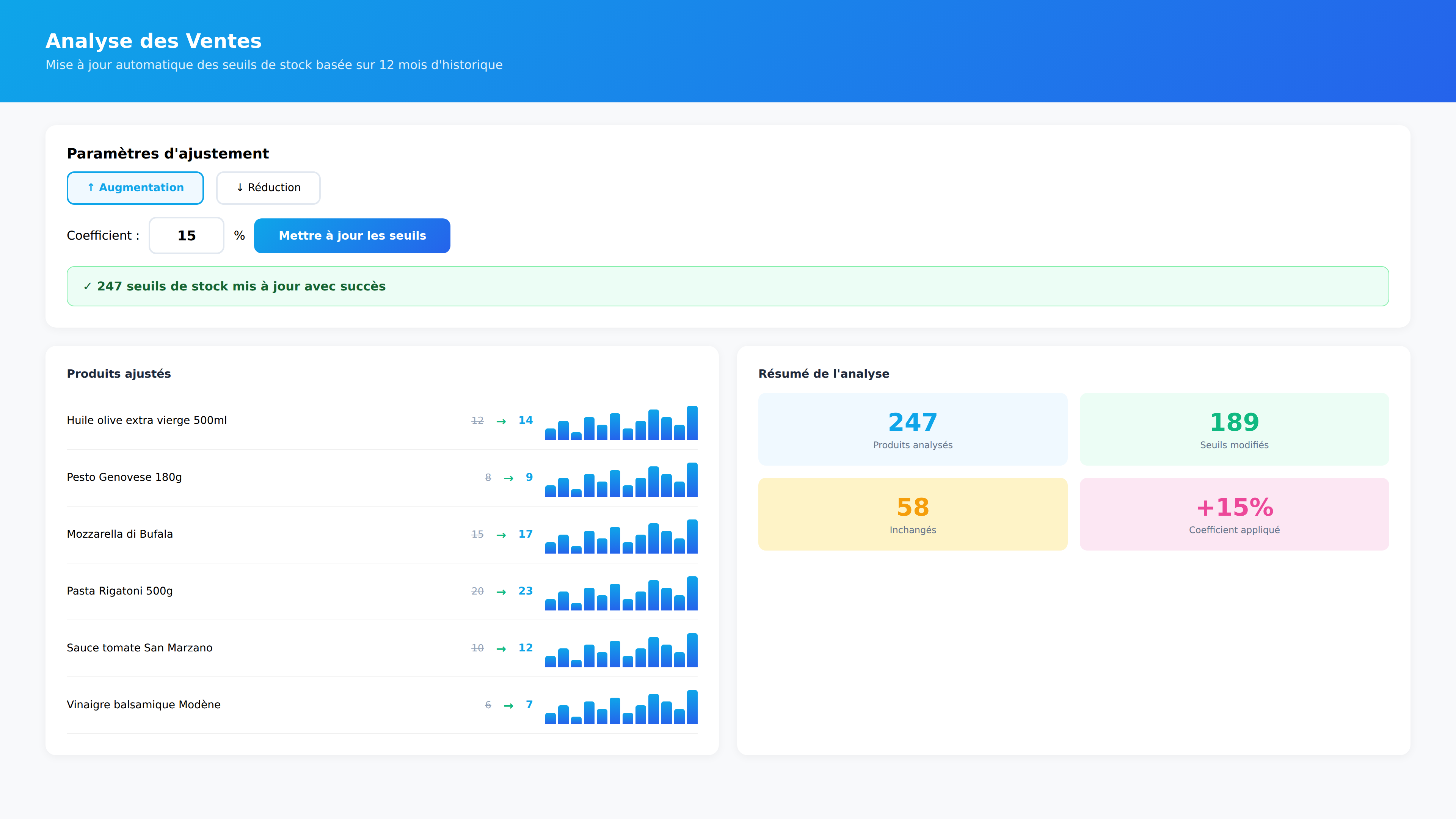Switch to Réduction adjustment mode
This screenshot has width=1456, height=819.
click(268, 188)
